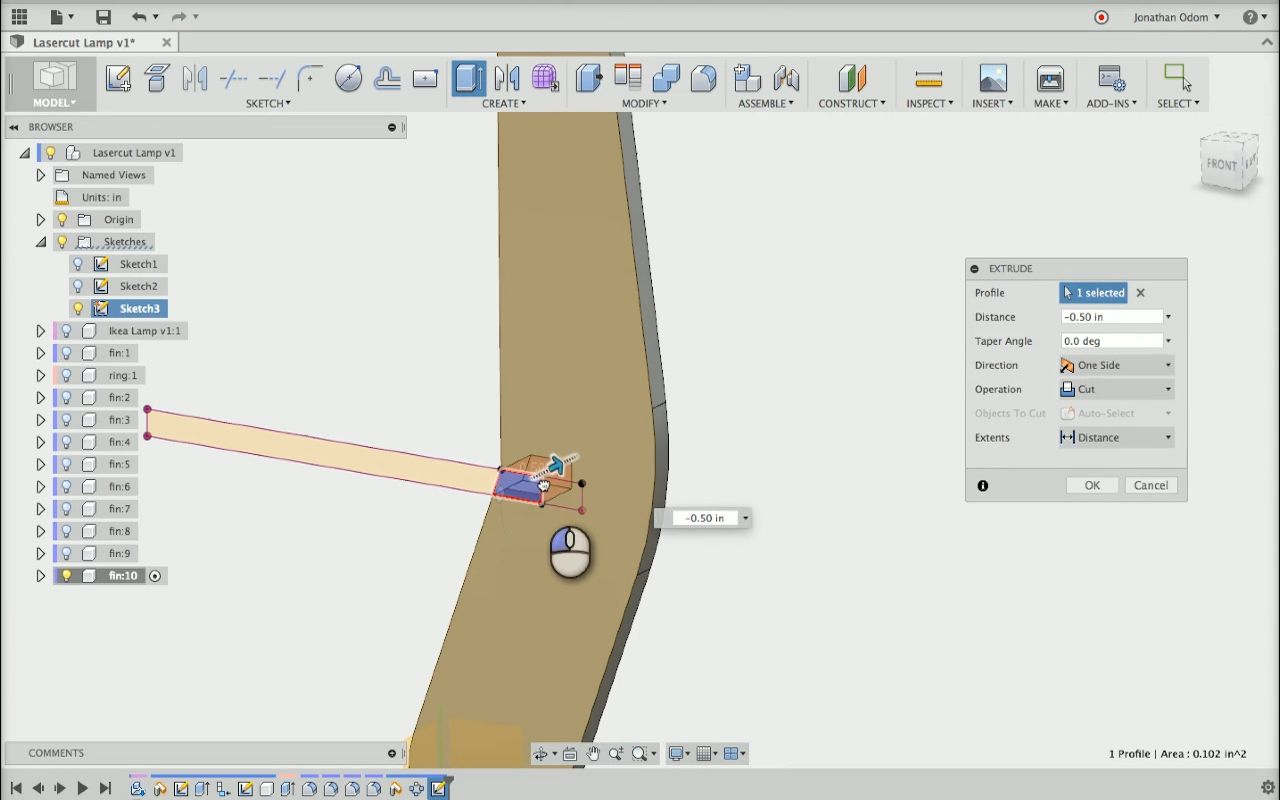Expand the fin:7 component
This screenshot has width=1280, height=800.
[41, 509]
